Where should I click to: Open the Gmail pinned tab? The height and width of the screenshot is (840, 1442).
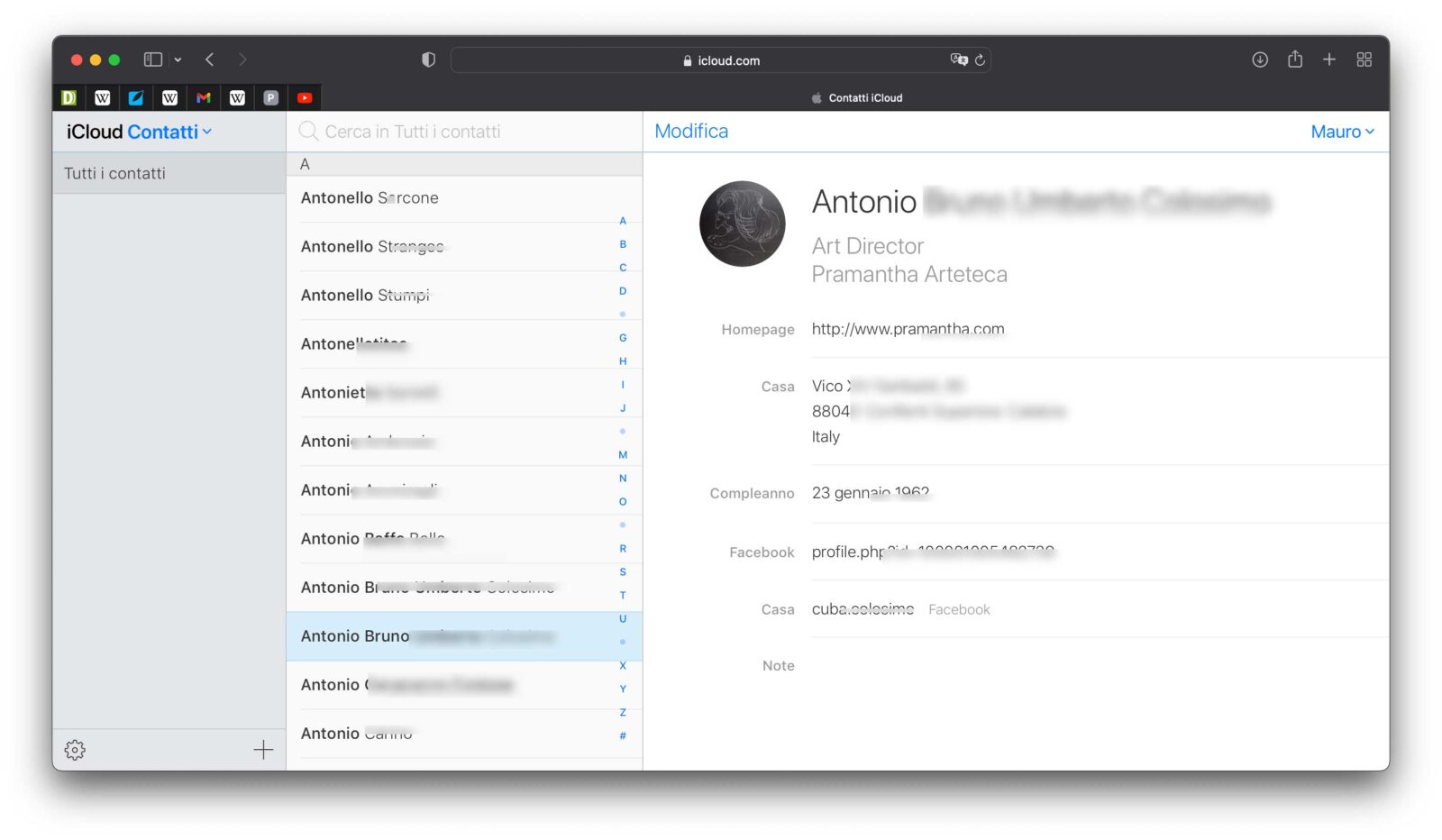click(204, 97)
